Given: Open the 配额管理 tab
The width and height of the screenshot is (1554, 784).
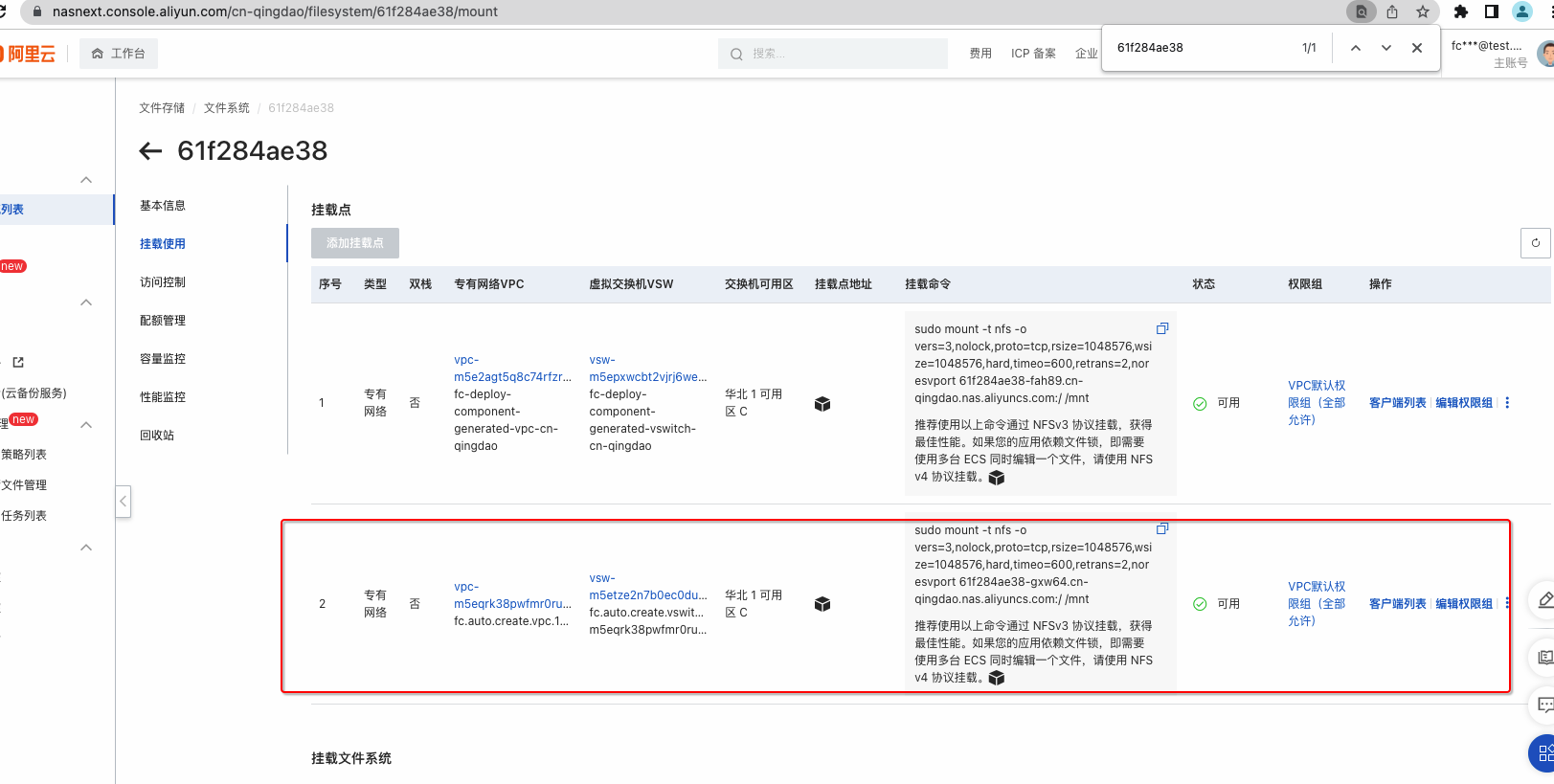Looking at the screenshot, I should 163,321.
